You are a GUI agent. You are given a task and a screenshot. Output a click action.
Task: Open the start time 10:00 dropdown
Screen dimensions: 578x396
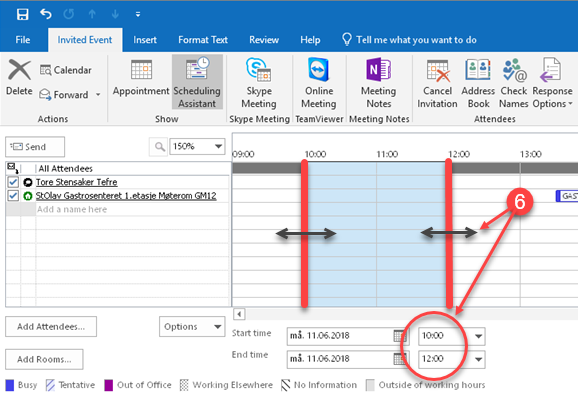(x=478, y=336)
